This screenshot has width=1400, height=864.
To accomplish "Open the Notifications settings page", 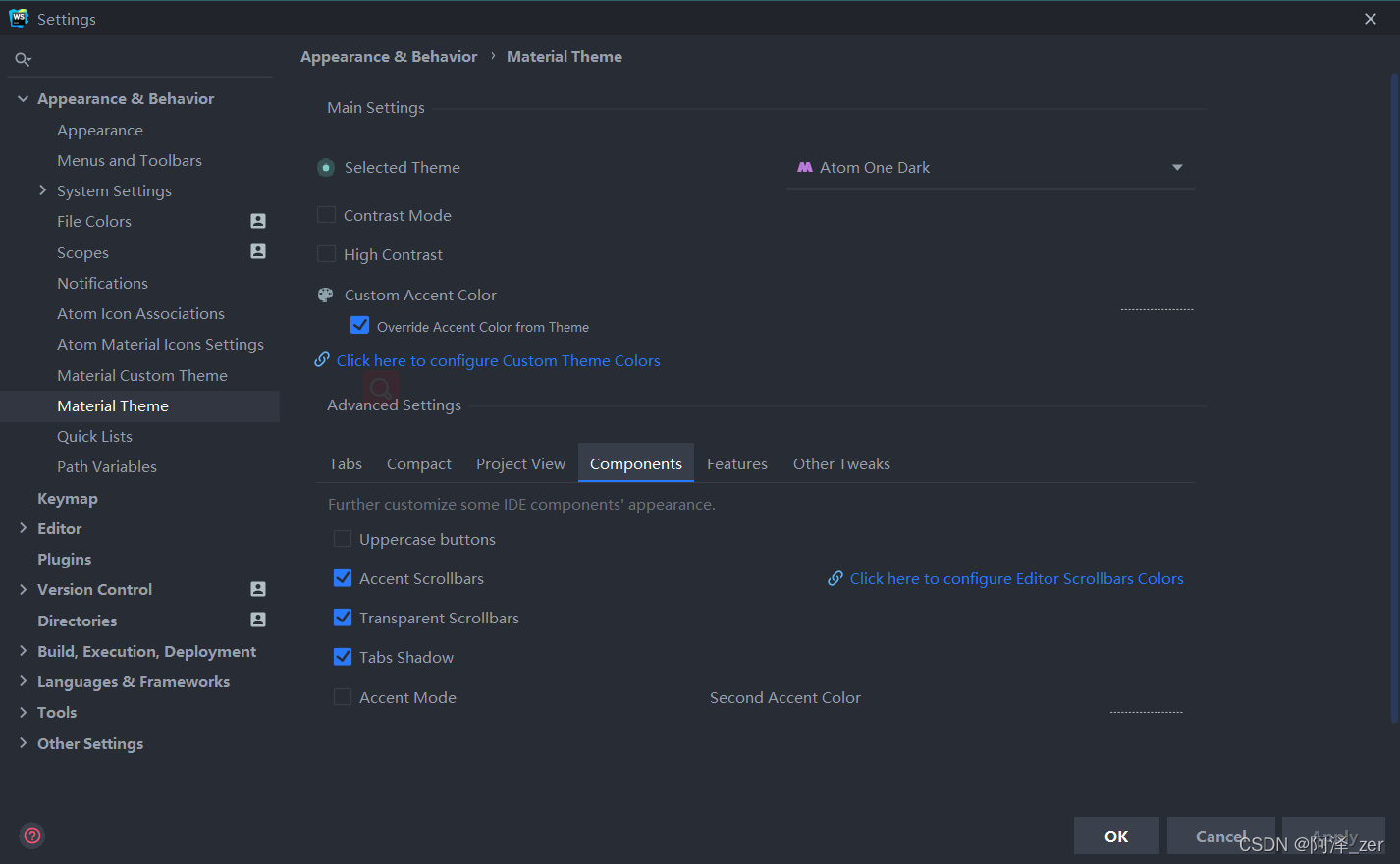I will [x=102, y=283].
